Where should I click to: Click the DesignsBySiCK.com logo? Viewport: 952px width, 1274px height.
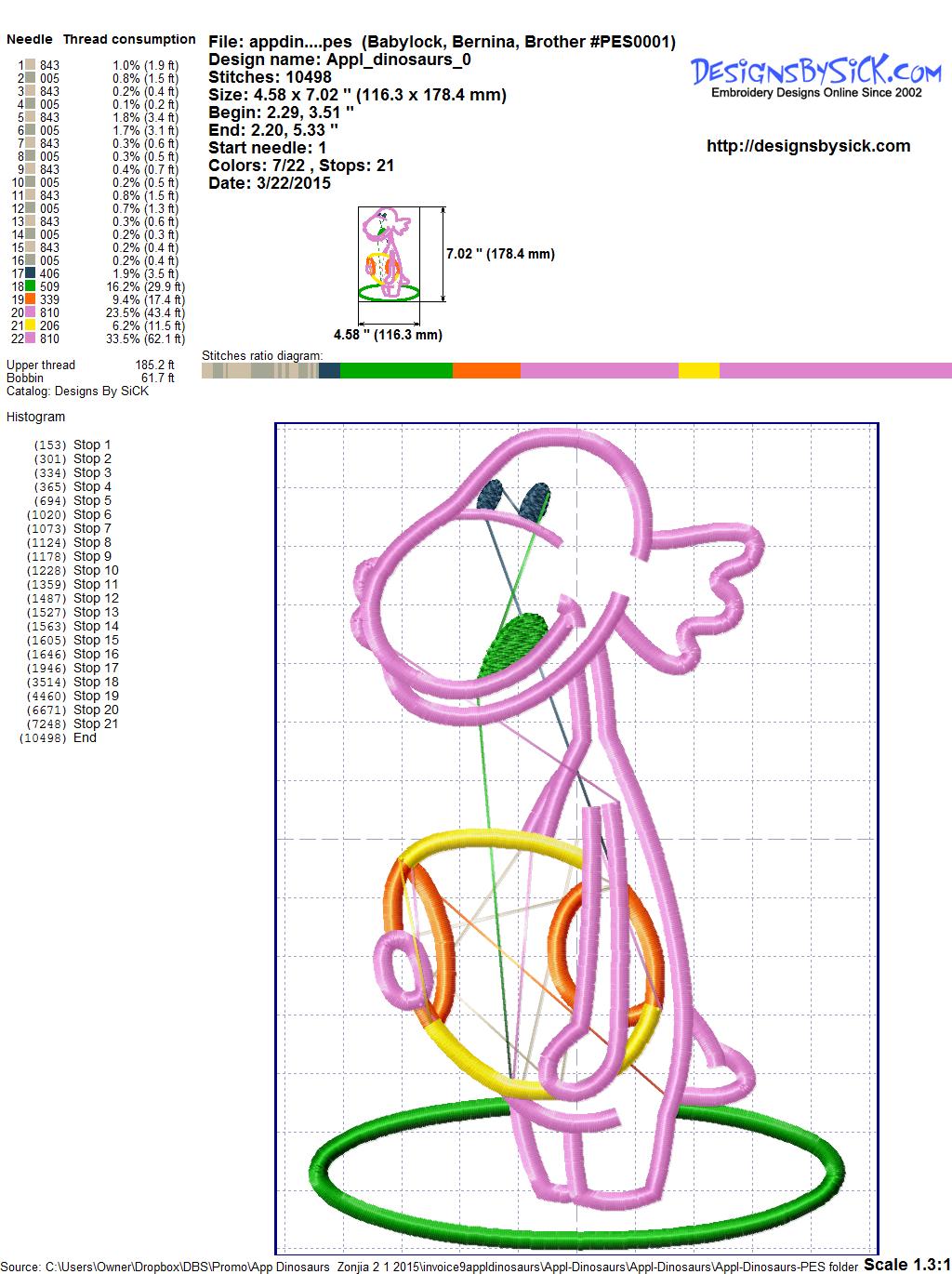(815, 74)
